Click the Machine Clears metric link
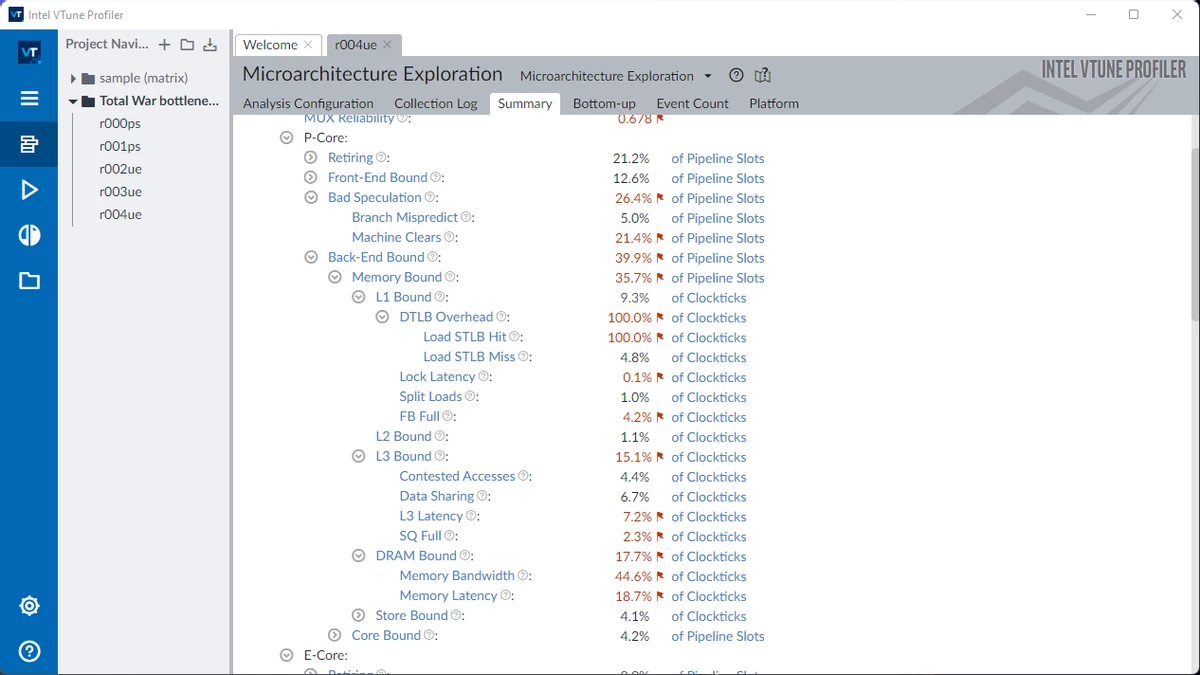The height and width of the screenshot is (675, 1200). [396, 238]
